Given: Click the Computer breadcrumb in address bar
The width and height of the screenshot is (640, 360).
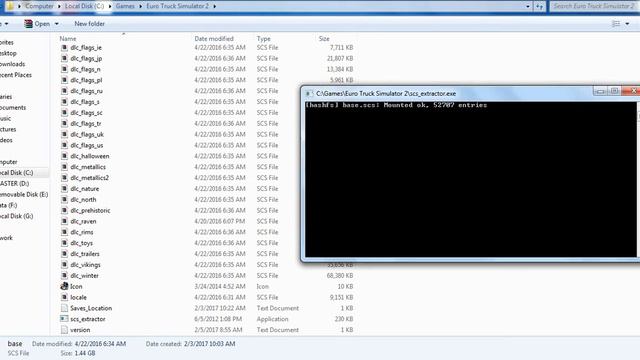Looking at the screenshot, I should click(39, 6).
